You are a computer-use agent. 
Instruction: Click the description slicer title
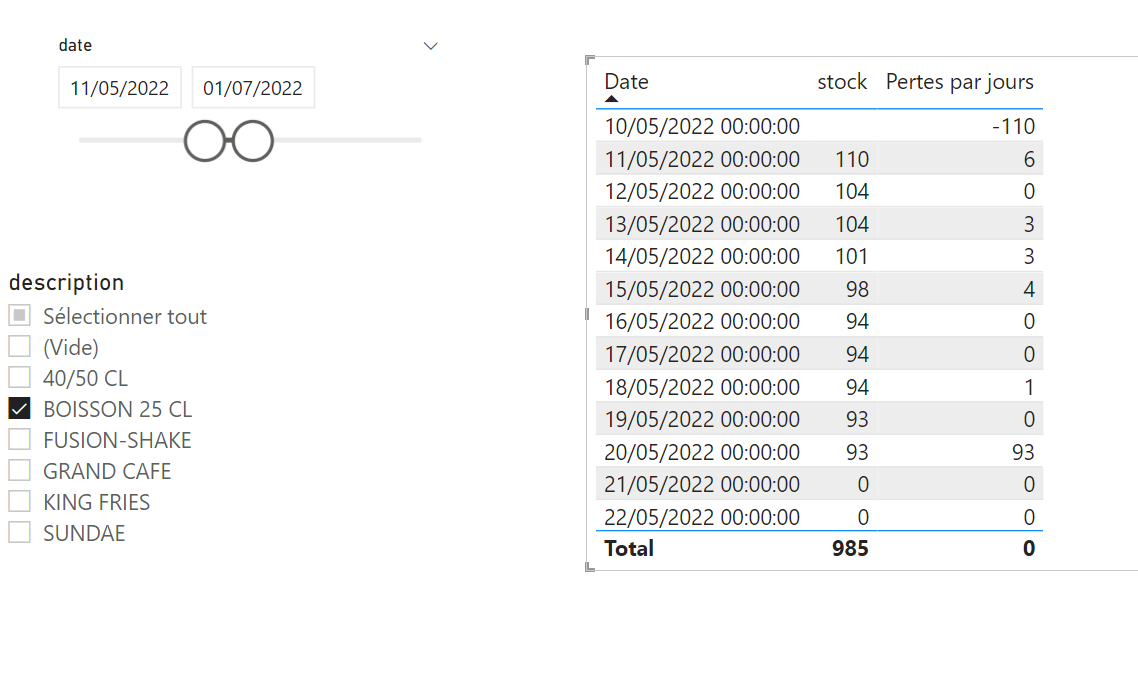pyautogui.click(x=66, y=282)
